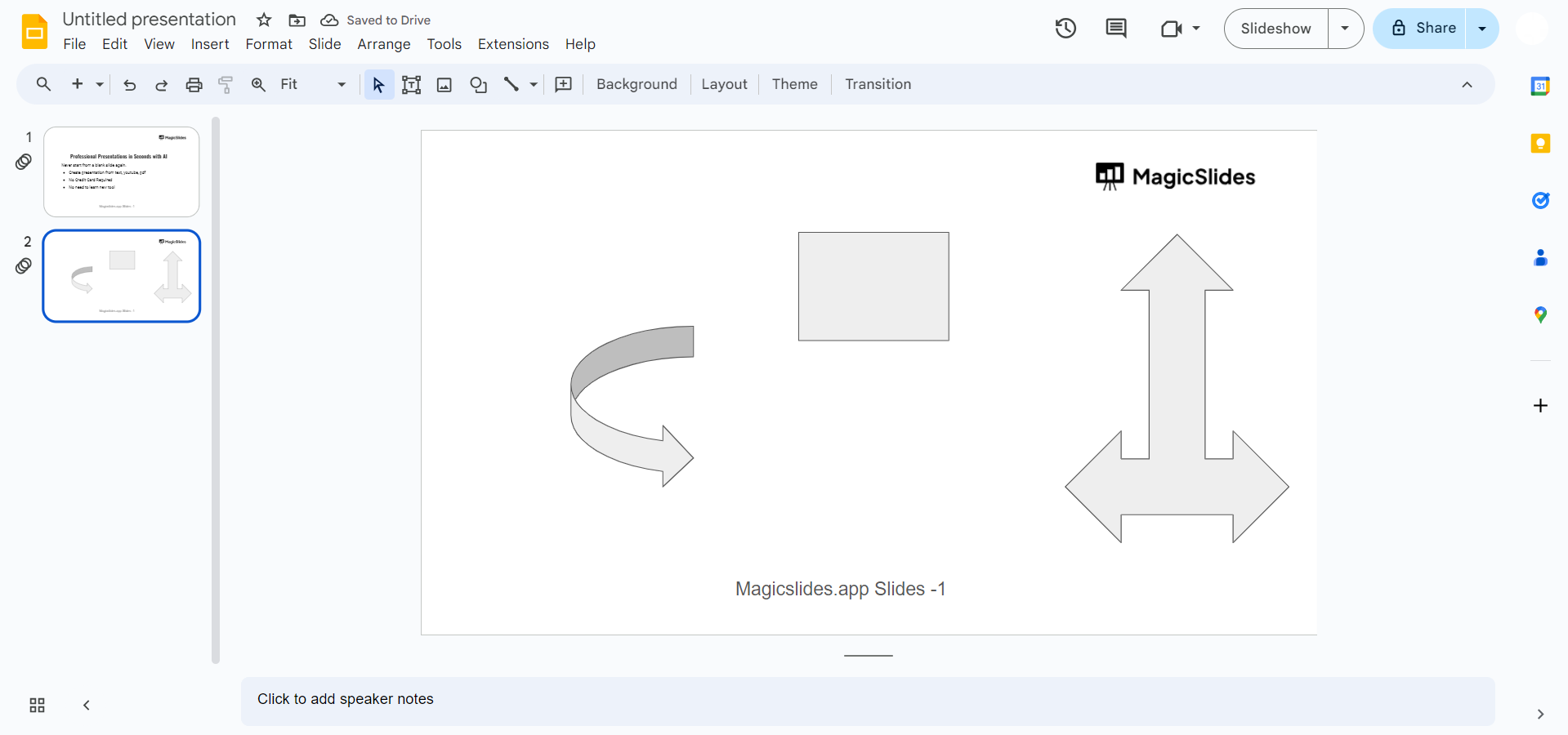Open Google Keep side panel
This screenshot has height=735, width=1568.
click(1540, 144)
